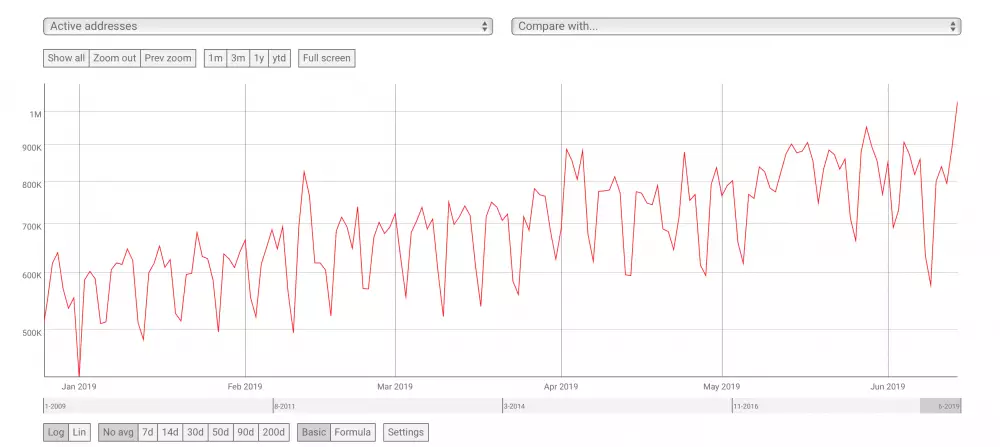Select the Basic tab

pyautogui.click(x=314, y=432)
